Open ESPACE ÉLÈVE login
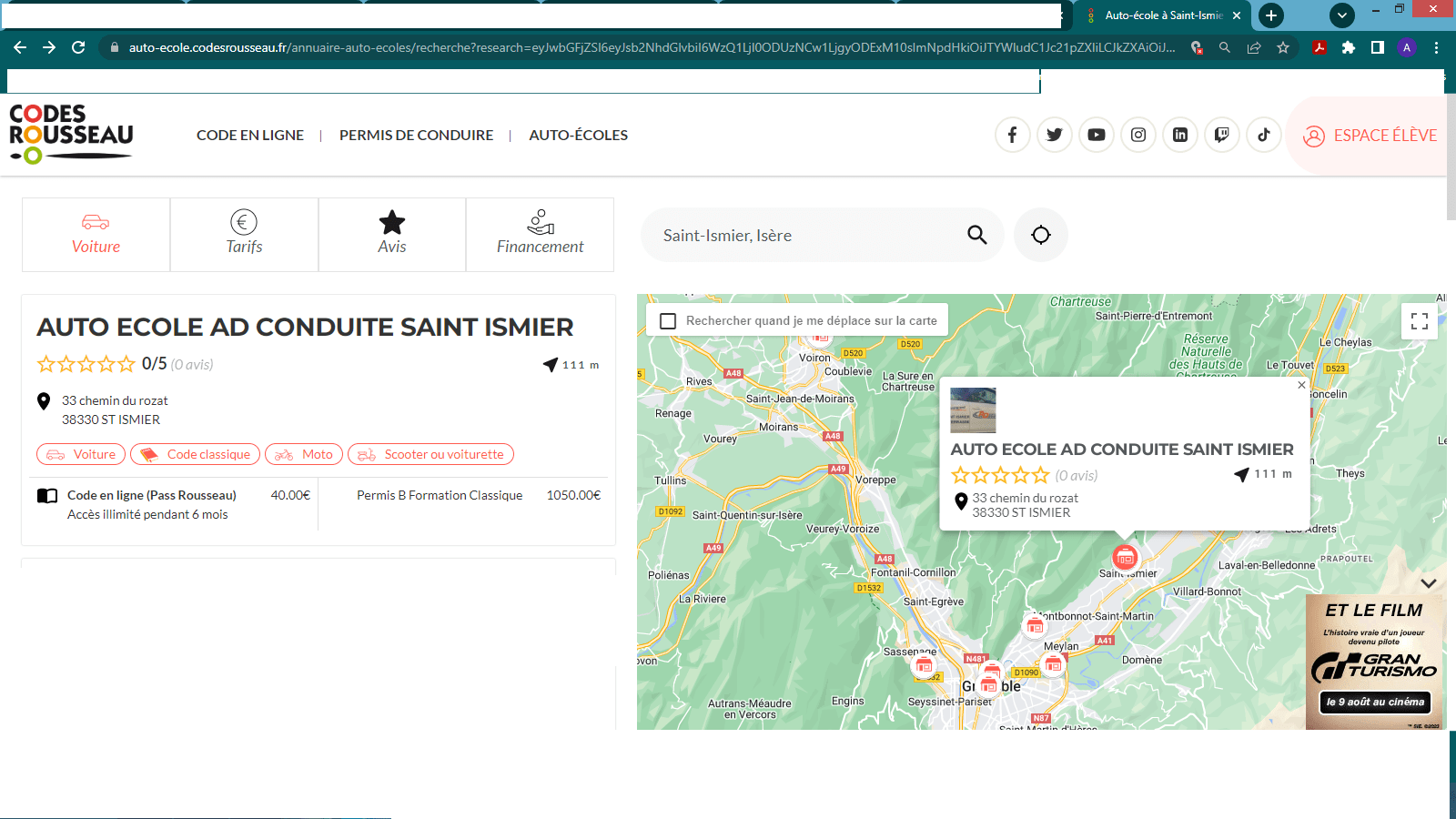Viewport: 1456px width, 819px height. pos(1370,136)
